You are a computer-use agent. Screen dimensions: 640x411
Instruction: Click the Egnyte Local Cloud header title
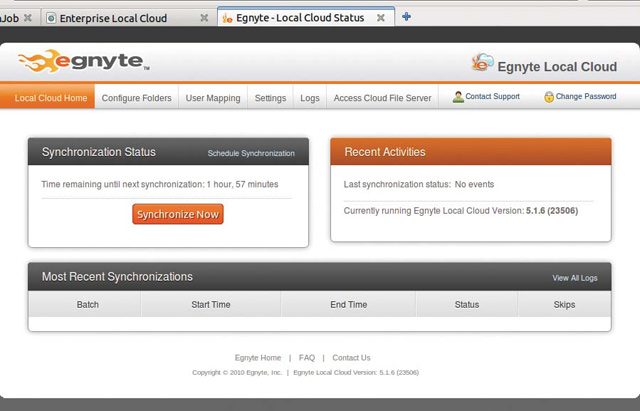[x=557, y=67]
